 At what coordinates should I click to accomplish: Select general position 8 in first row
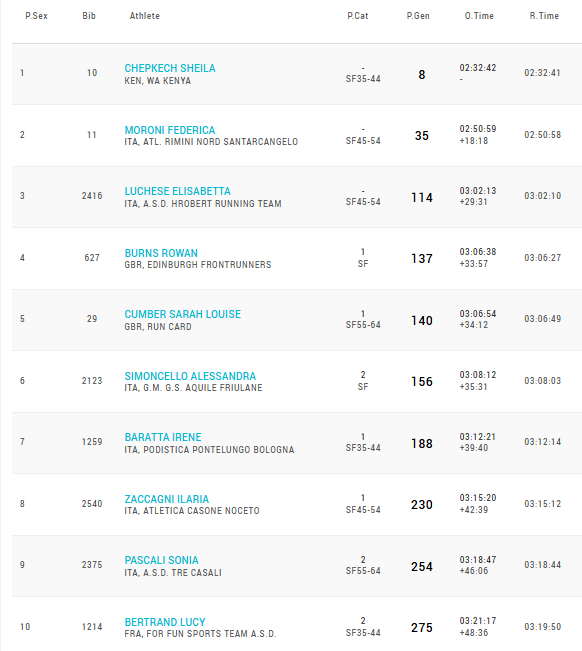point(422,74)
